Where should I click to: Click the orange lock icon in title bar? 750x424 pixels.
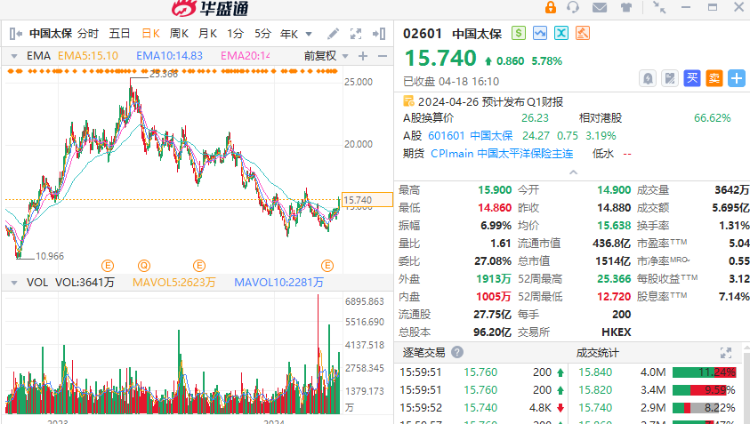pyautogui.click(x=551, y=7)
